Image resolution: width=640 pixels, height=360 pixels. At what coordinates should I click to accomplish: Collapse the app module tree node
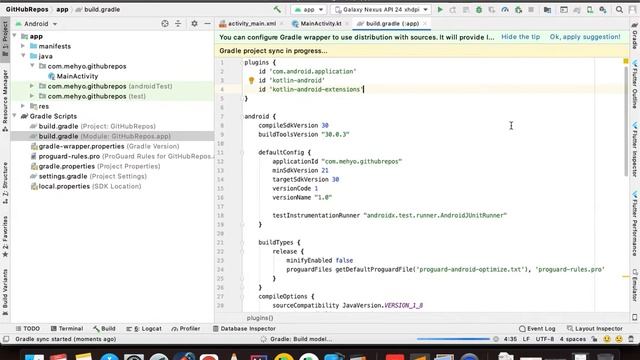(x=15, y=36)
